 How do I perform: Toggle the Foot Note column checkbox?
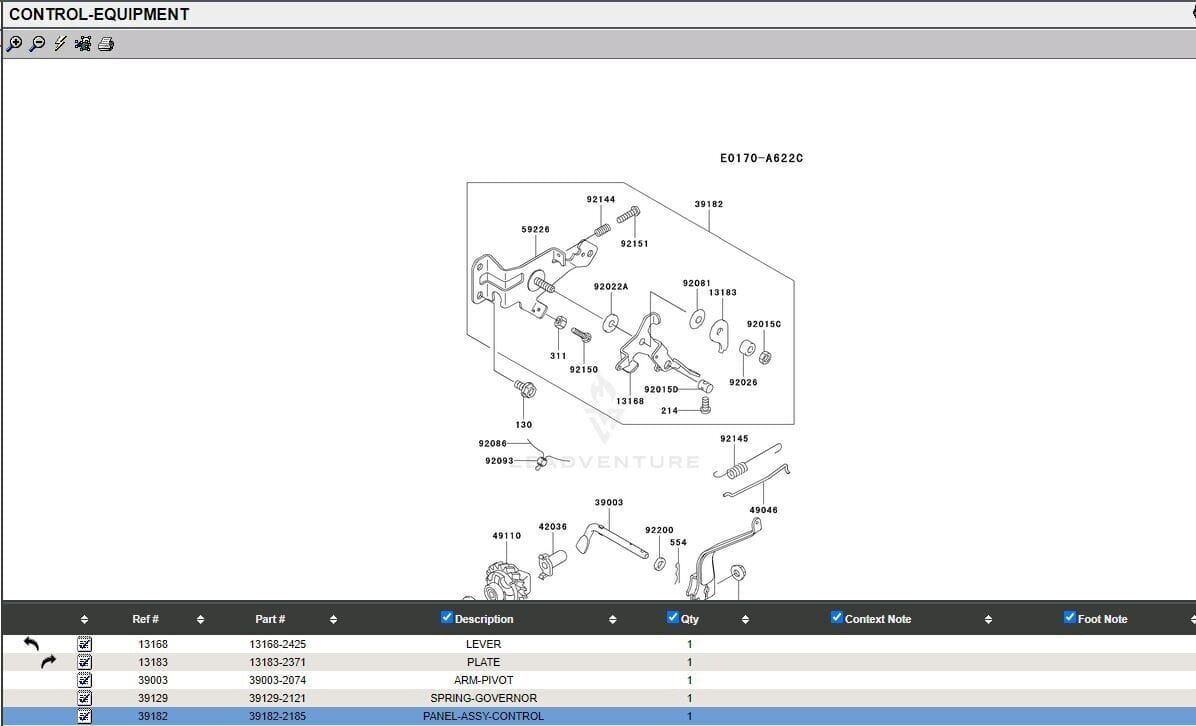click(x=1070, y=618)
